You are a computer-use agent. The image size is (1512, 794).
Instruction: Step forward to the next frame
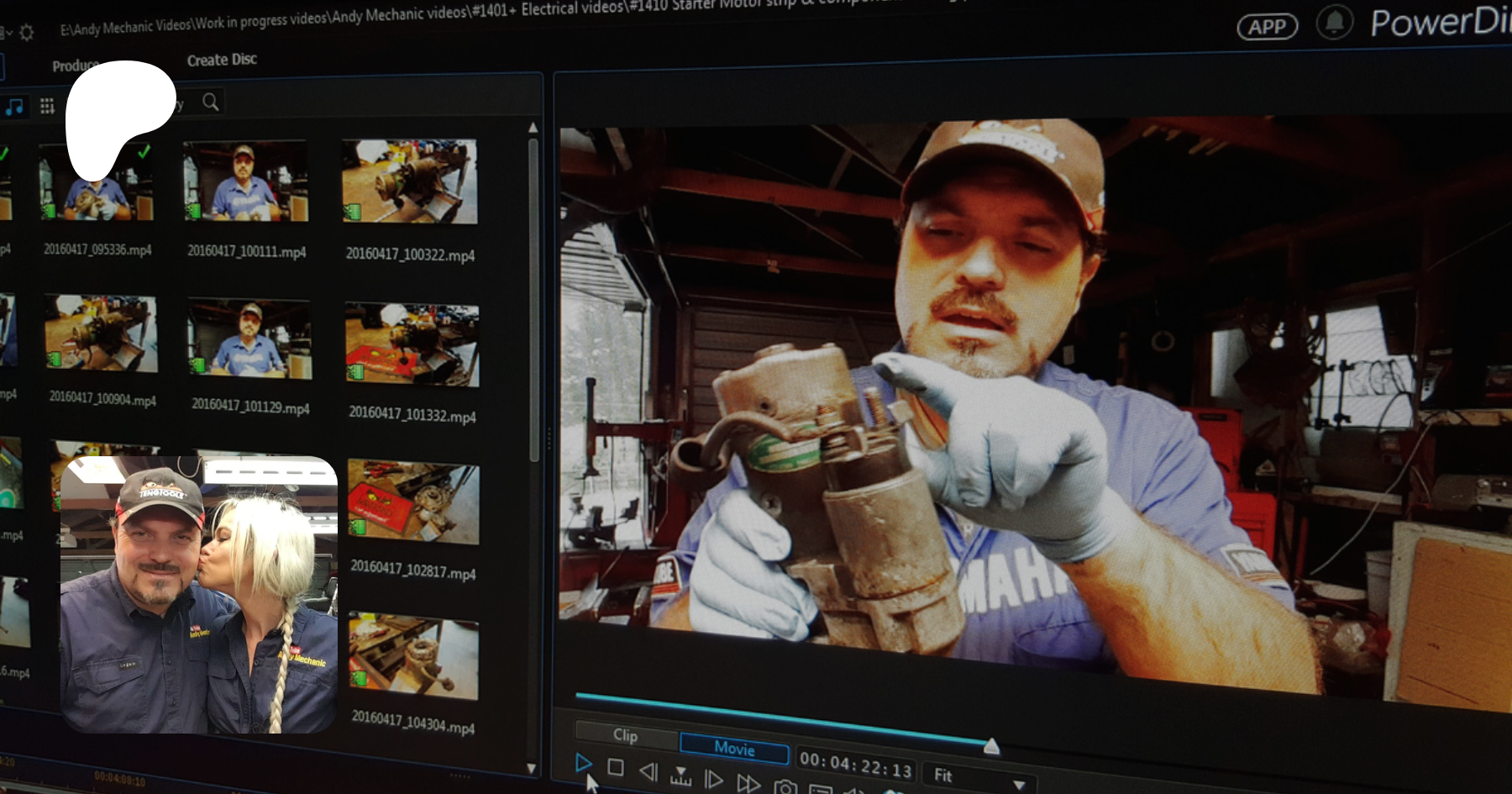pos(713,780)
